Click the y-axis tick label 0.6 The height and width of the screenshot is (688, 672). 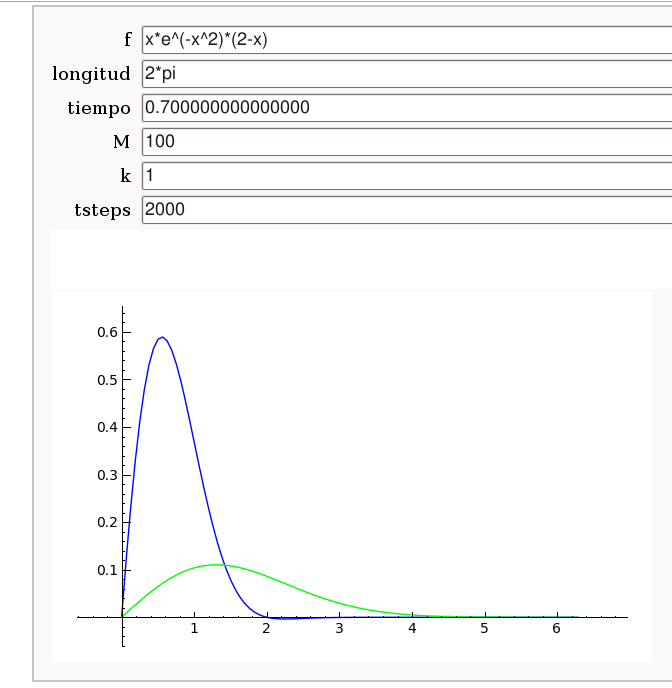pyautogui.click(x=106, y=332)
